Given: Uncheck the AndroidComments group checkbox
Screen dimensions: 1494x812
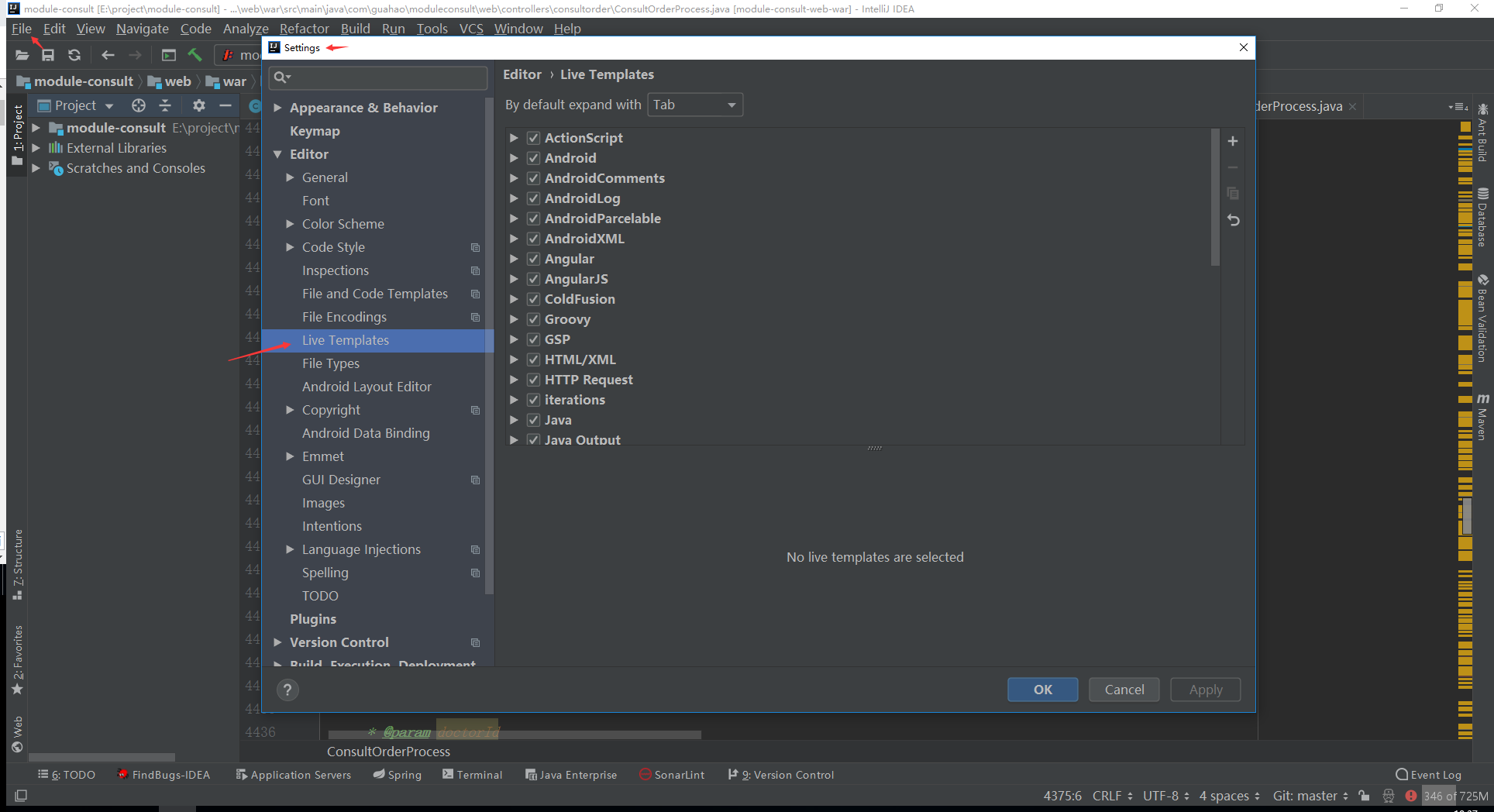Looking at the screenshot, I should (x=533, y=178).
